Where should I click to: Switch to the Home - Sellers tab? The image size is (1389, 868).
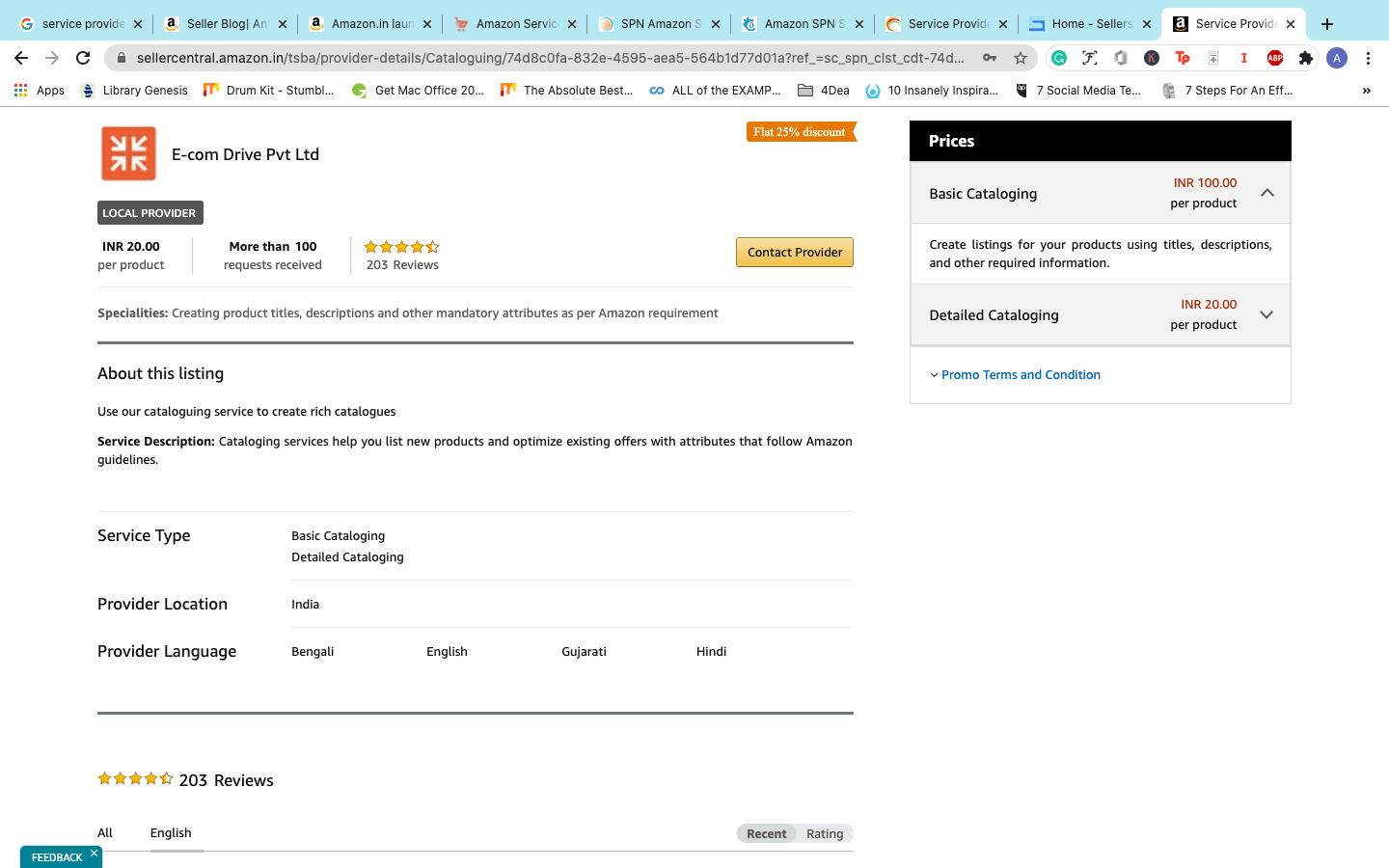click(x=1090, y=24)
